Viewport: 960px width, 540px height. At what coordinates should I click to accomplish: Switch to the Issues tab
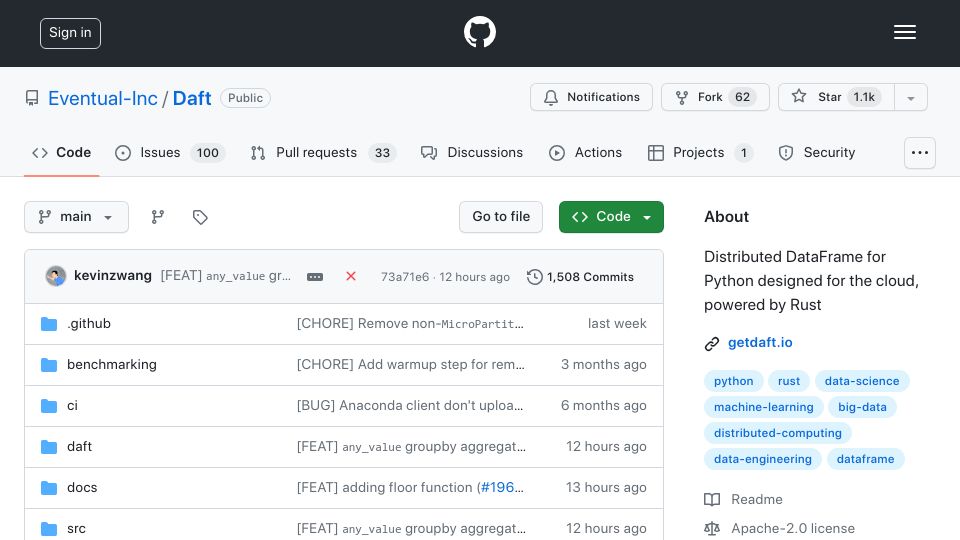[170, 152]
